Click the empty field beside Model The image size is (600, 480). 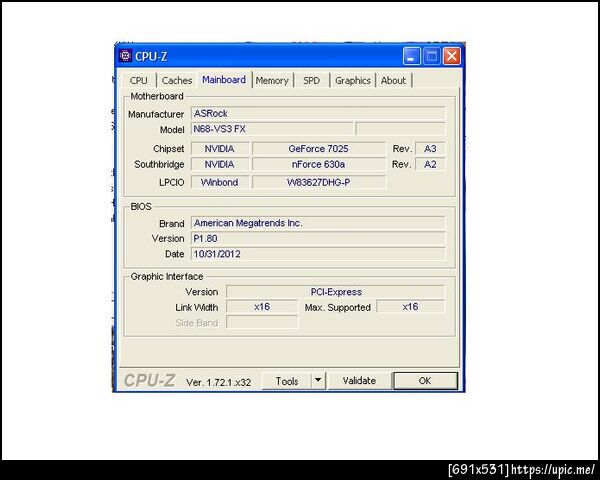pyautogui.click(x=400, y=129)
